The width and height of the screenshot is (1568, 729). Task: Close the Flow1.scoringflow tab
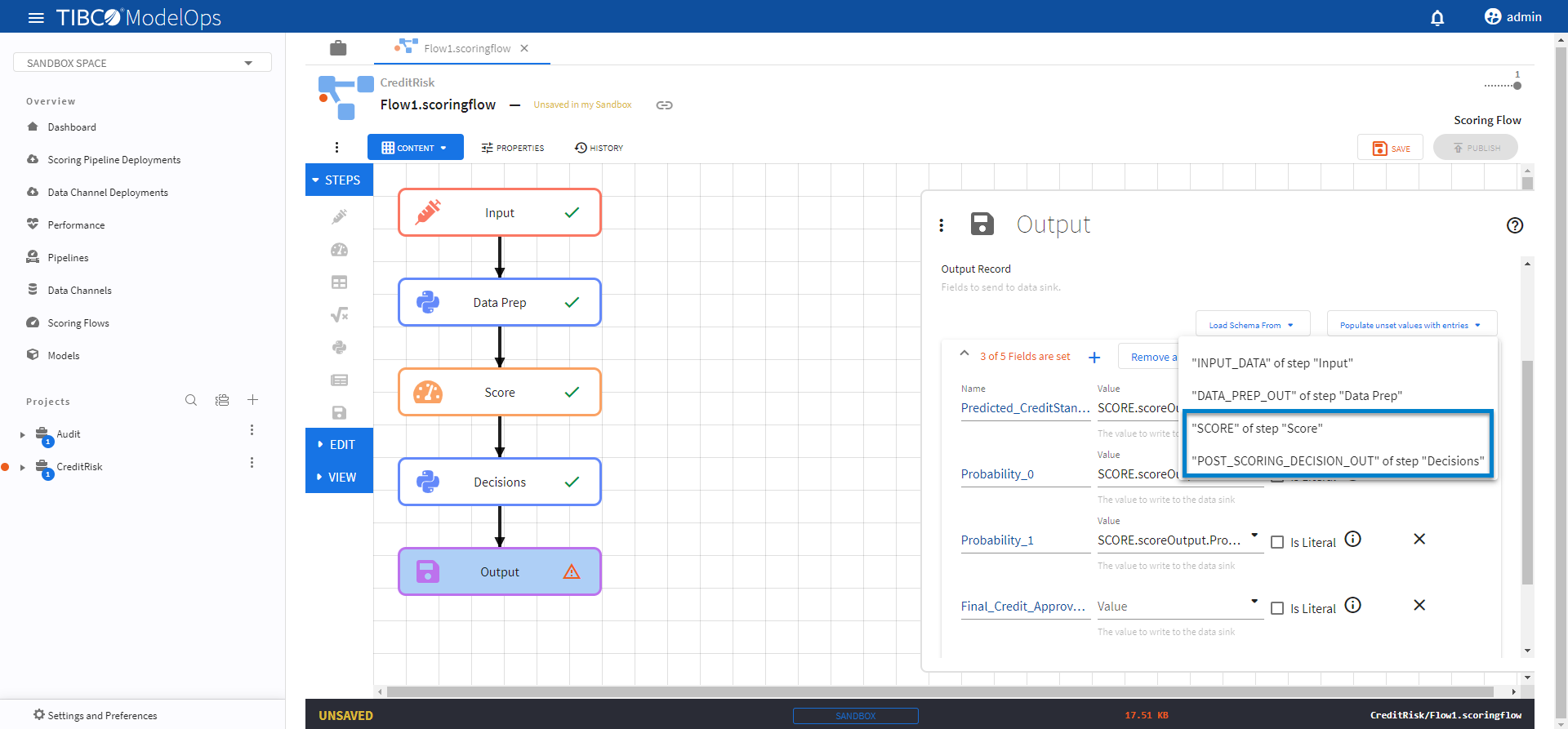coord(524,48)
